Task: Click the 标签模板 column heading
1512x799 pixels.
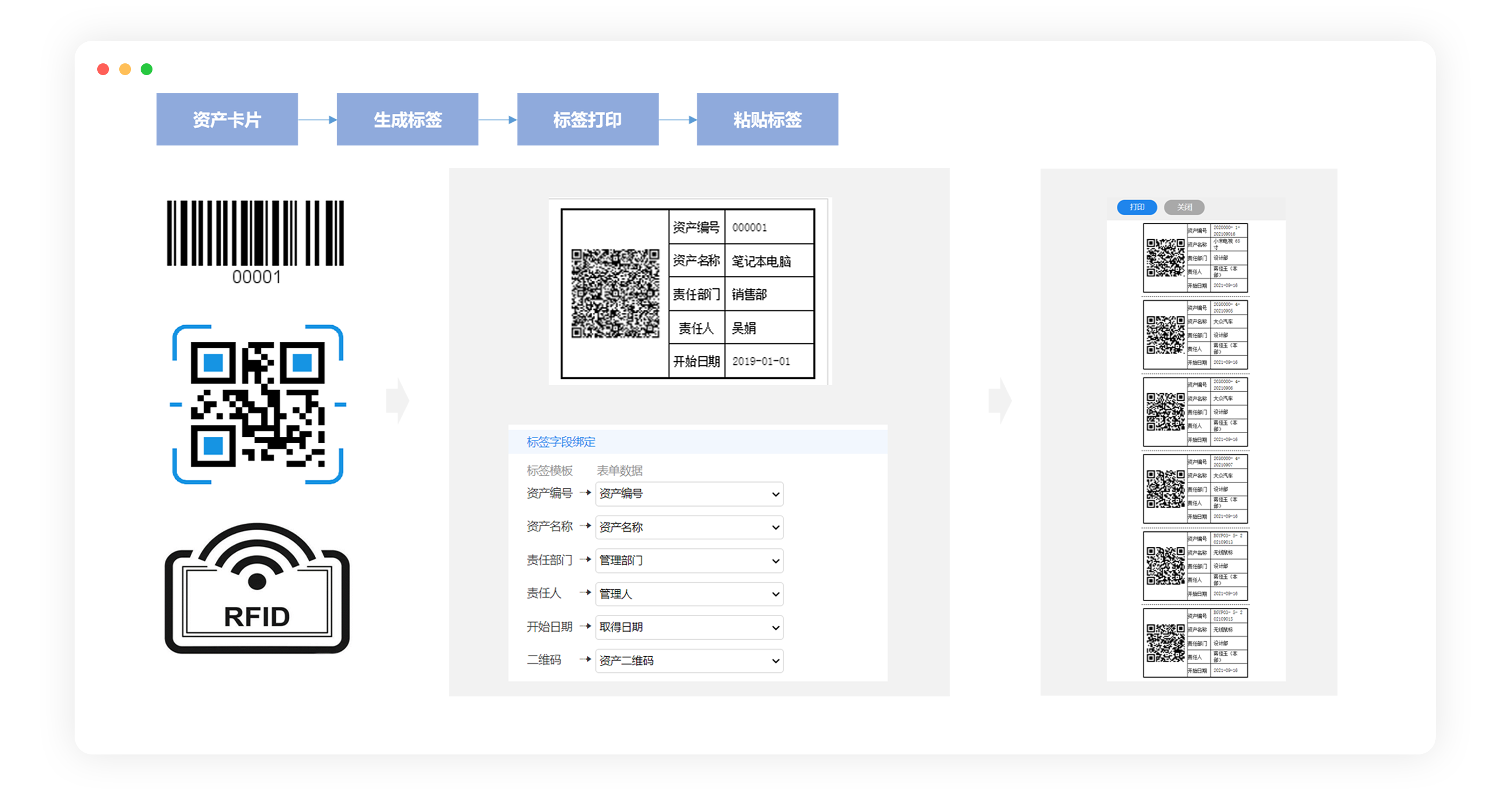Action: [549, 471]
